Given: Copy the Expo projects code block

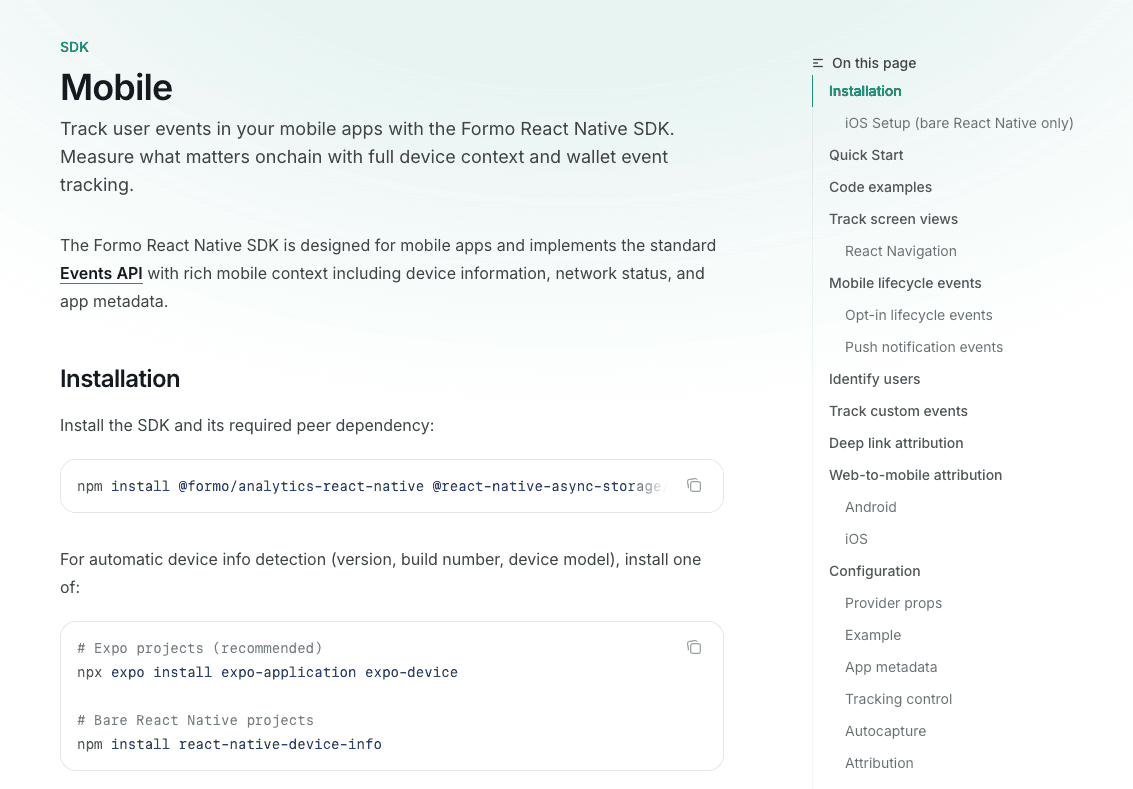Looking at the screenshot, I should pyautogui.click(x=694, y=647).
